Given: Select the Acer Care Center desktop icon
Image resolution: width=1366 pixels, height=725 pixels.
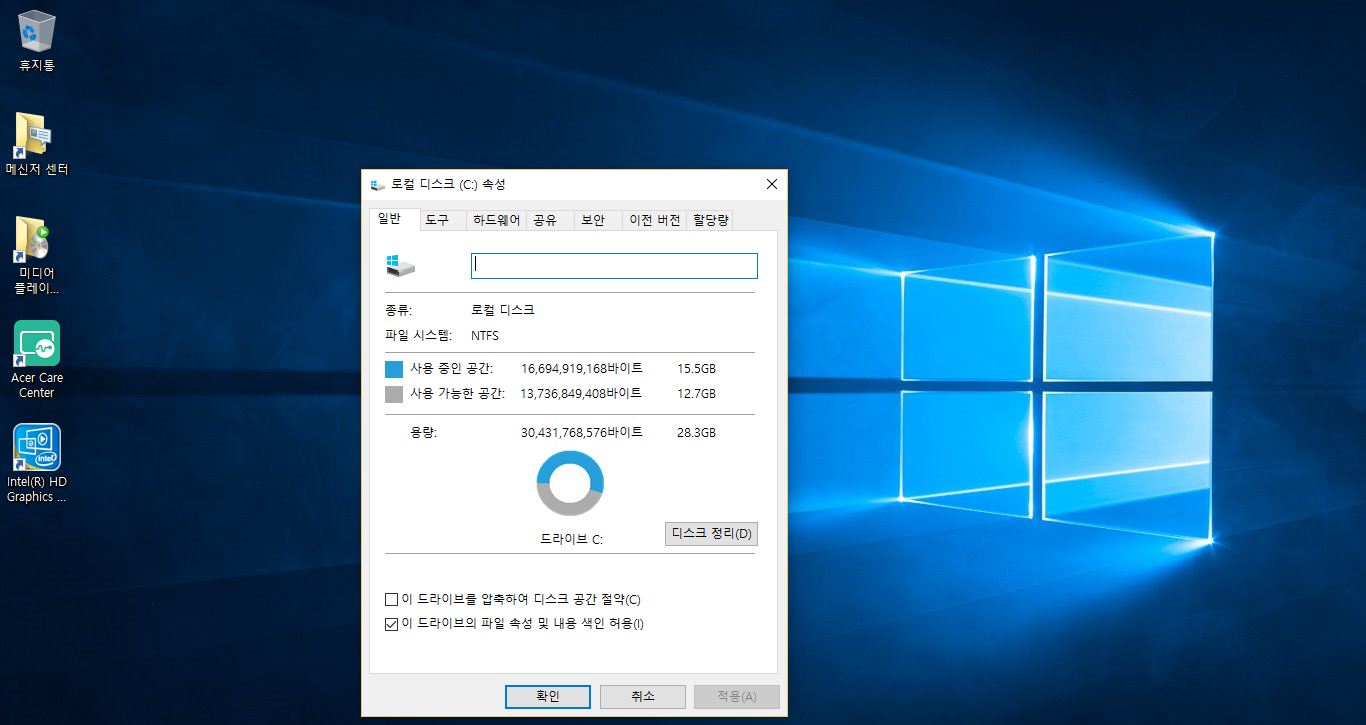Looking at the screenshot, I should click(37, 359).
